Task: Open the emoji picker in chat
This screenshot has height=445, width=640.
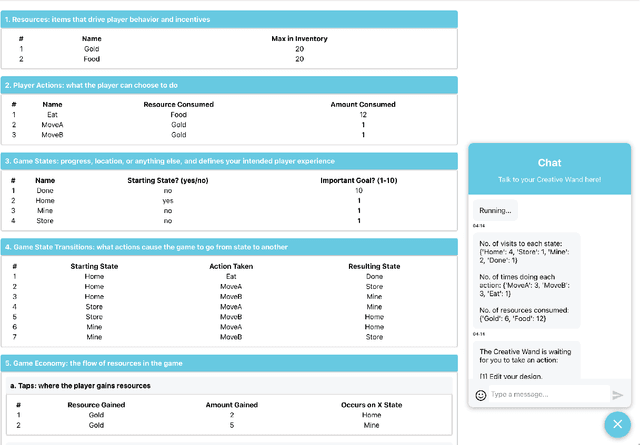Action: pyautogui.click(x=481, y=395)
